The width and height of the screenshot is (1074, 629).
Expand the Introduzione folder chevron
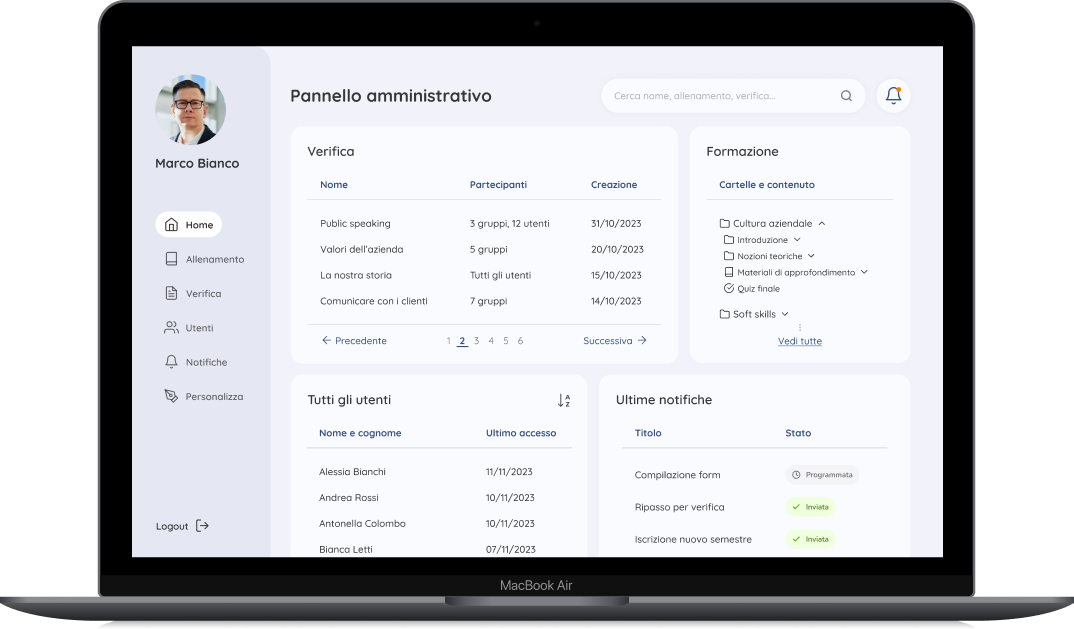(x=797, y=240)
